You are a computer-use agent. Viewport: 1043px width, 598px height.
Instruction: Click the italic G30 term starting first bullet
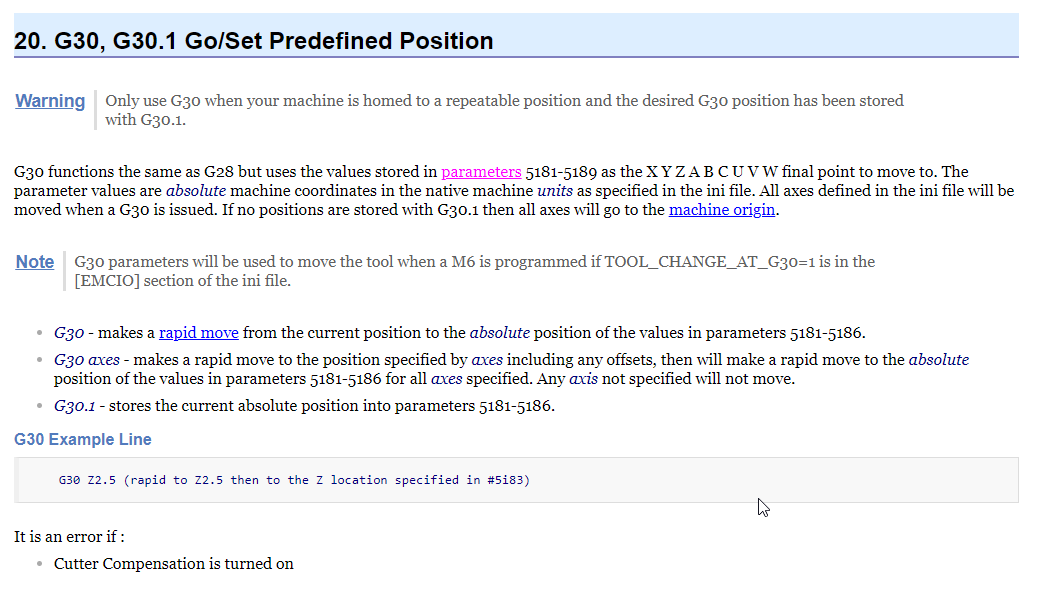click(69, 333)
